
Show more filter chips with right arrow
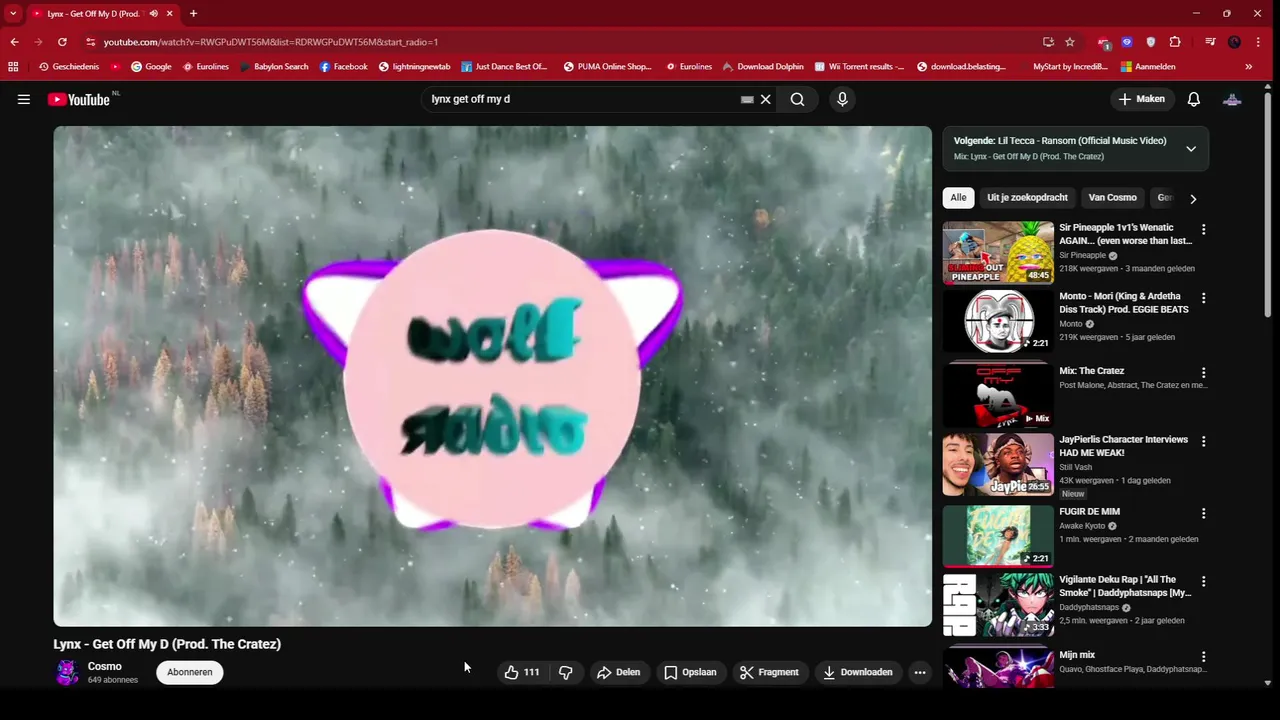click(1193, 198)
